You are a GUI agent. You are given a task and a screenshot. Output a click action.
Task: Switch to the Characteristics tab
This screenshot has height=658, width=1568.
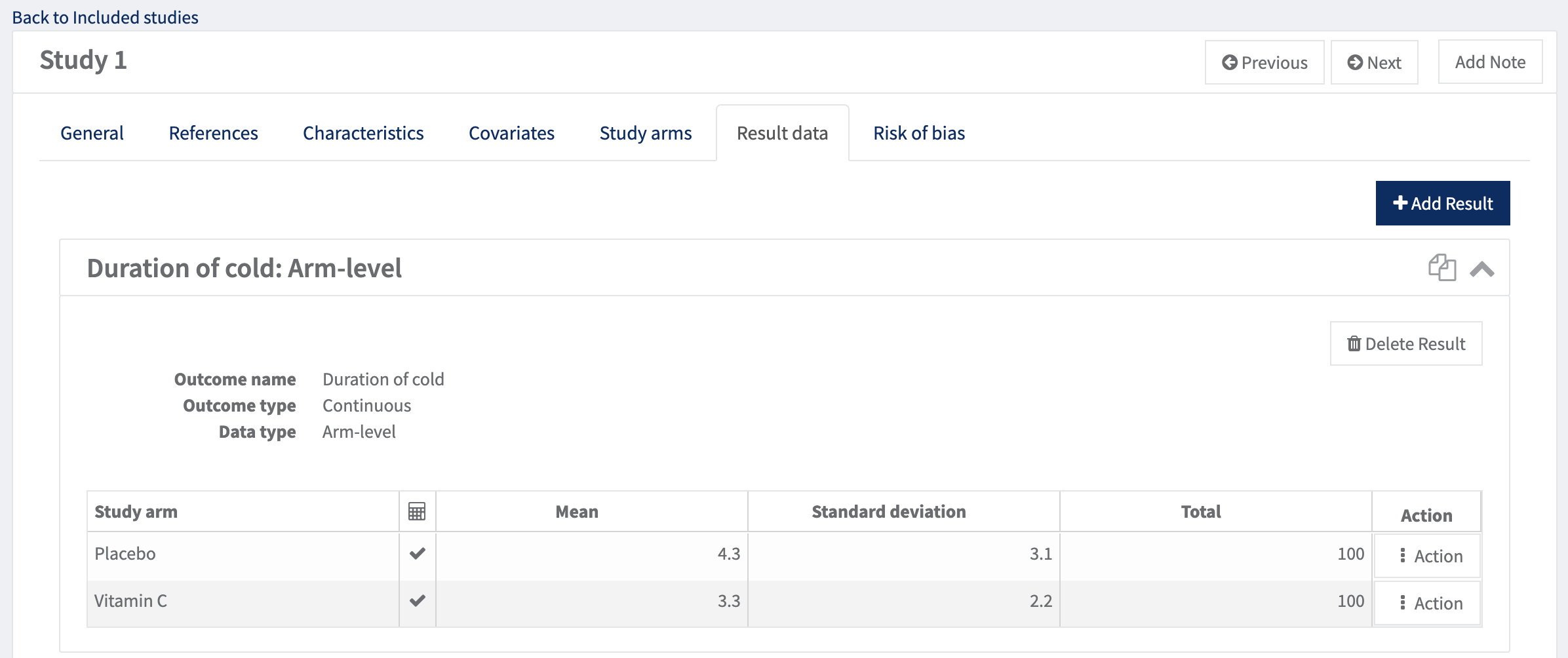(363, 134)
